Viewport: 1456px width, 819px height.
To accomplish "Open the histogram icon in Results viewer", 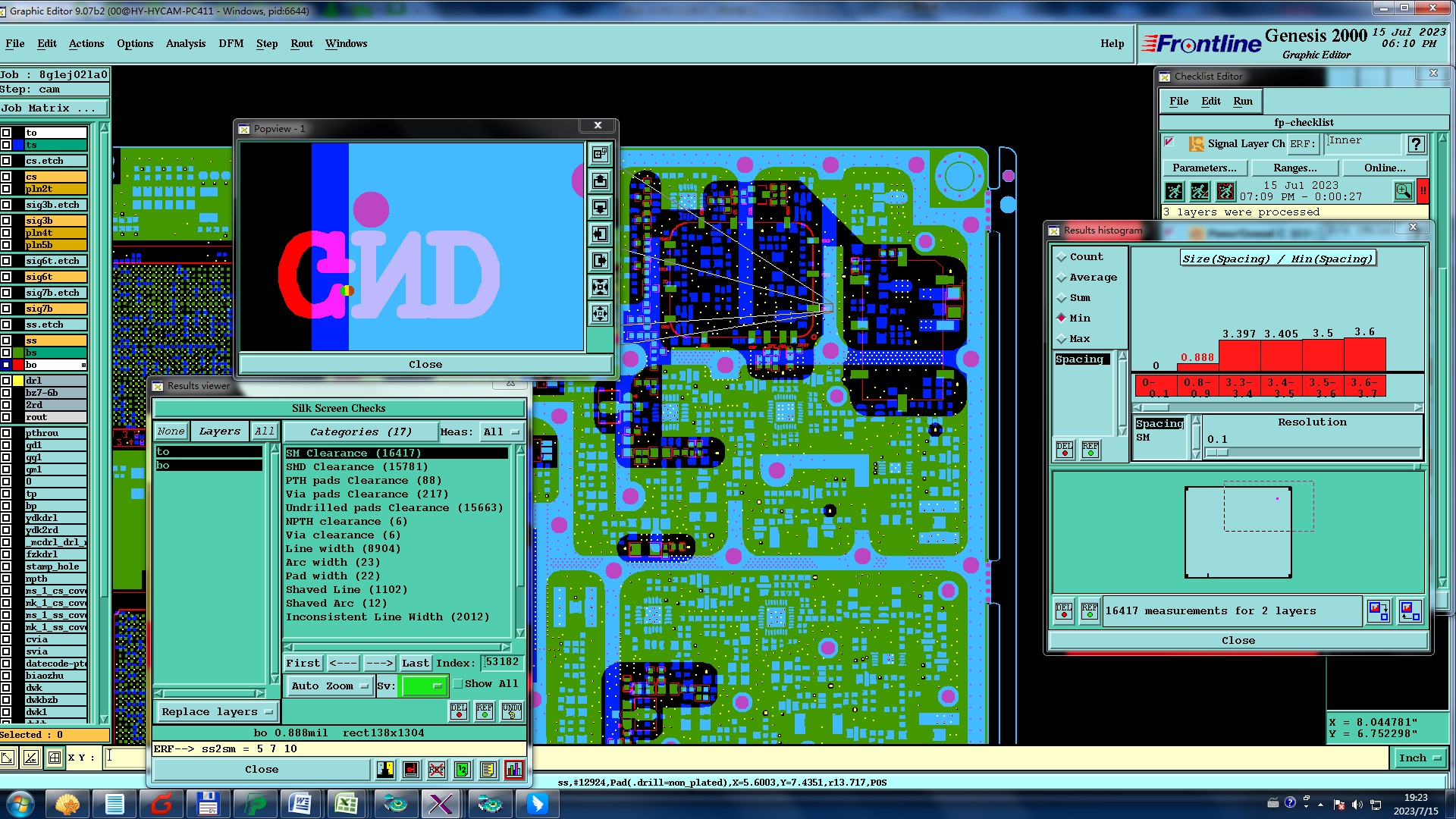I will [514, 770].
